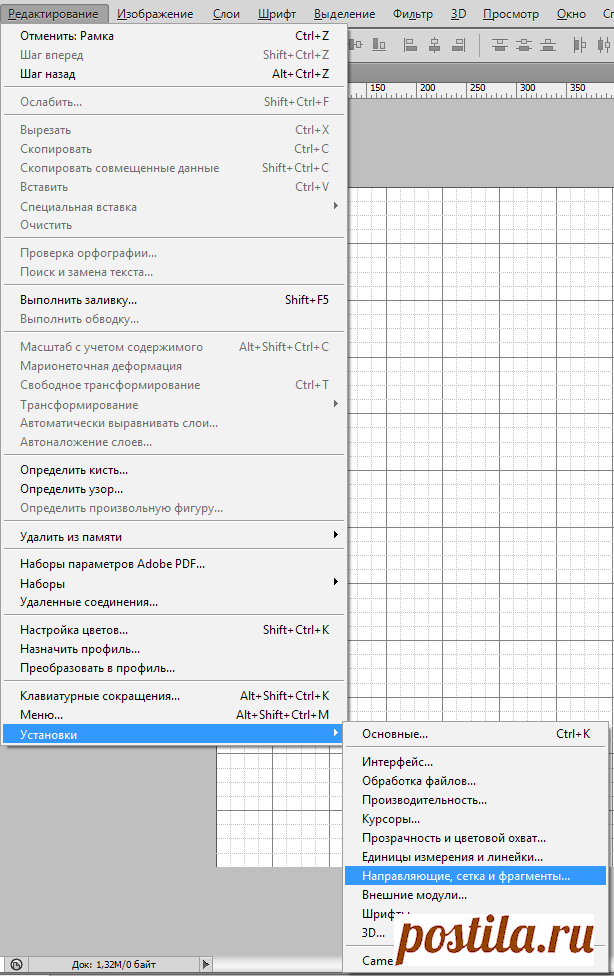Click the circular status icon in bottom bar
This screenshot has width=614, height=976.
click(x=17, y=964)
